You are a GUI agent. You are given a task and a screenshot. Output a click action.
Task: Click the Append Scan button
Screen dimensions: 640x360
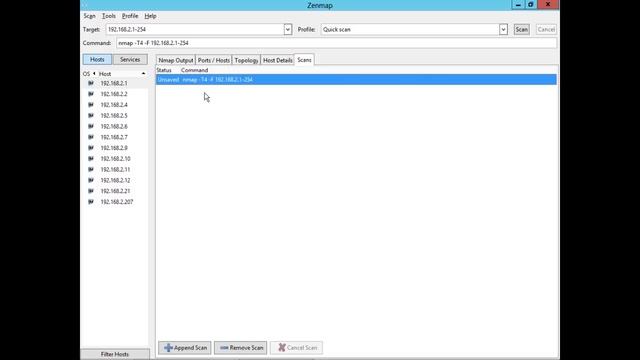(x=185, y=348)
